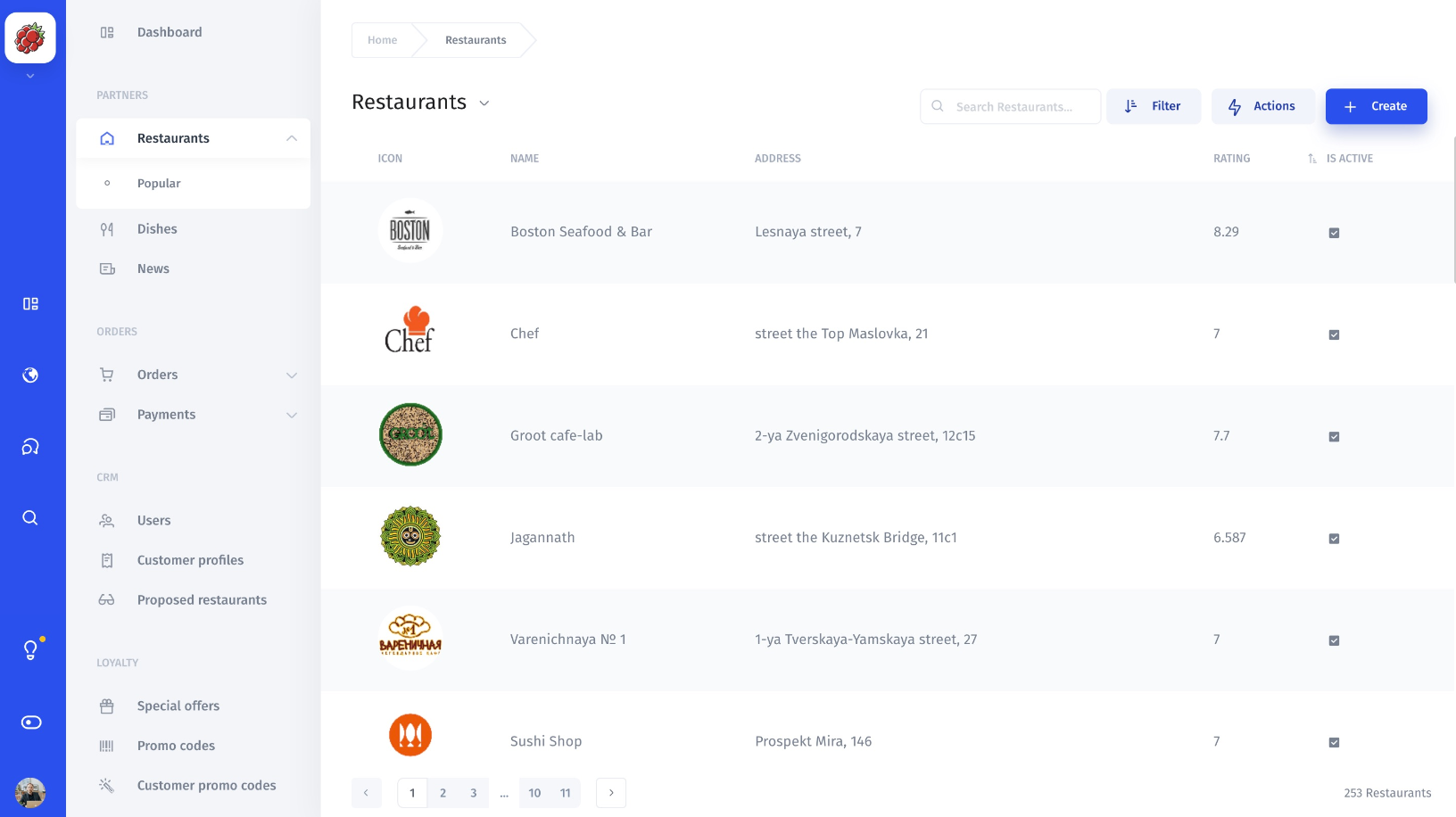Open the globe icon in left rail
Viewport: 1456px width, 817px height.
pyautogui.click(x=30, y=375)
